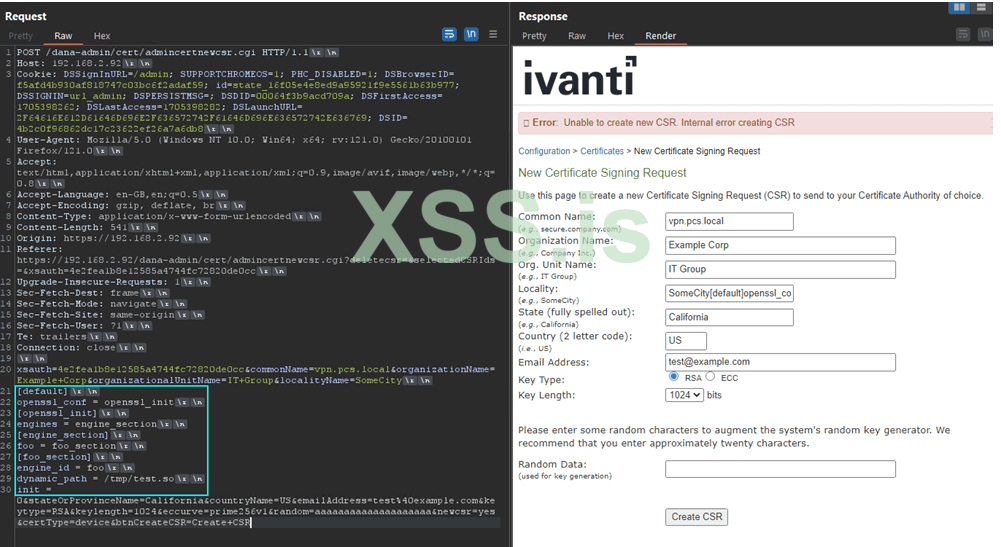Click the 'dynamic_path = /tmp/test.so' line
Viewport: 1001px width, 547px height.
(110, 479)
